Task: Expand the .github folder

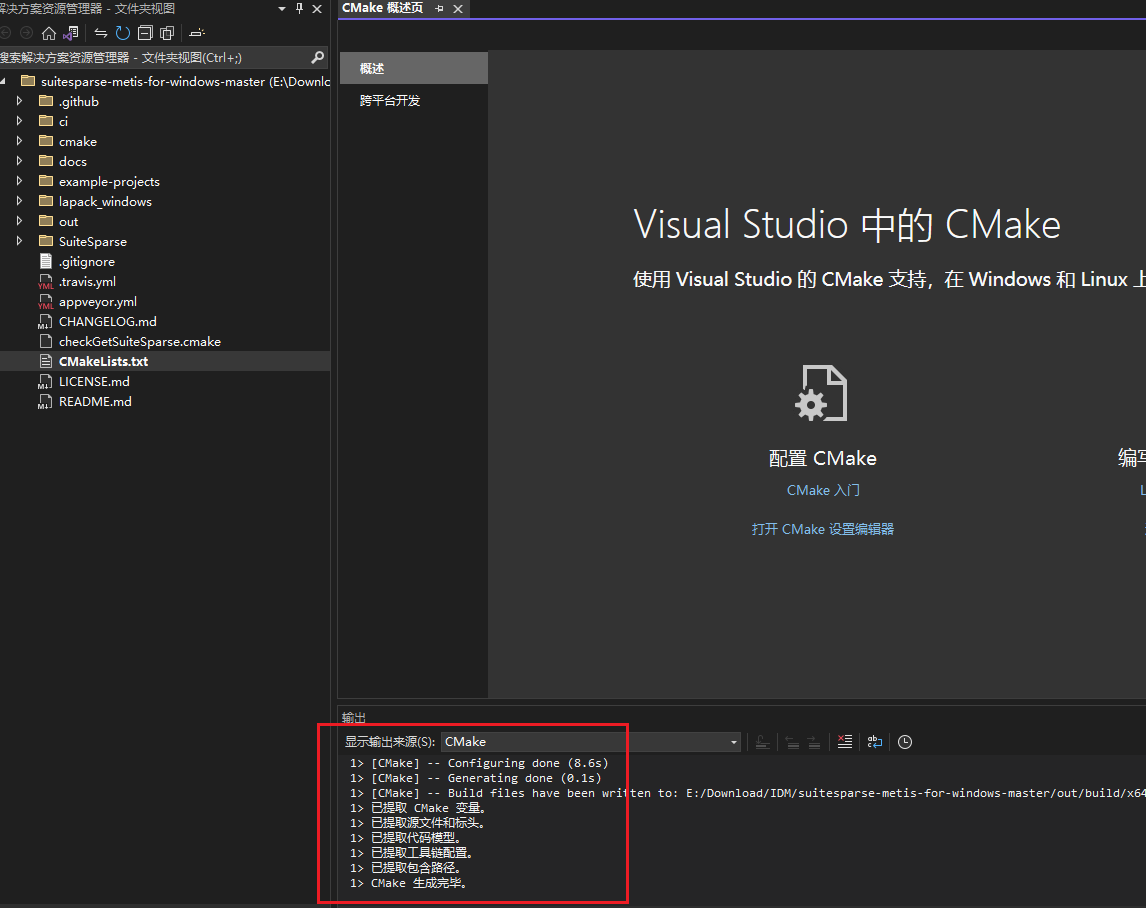Action: [20, 101]
